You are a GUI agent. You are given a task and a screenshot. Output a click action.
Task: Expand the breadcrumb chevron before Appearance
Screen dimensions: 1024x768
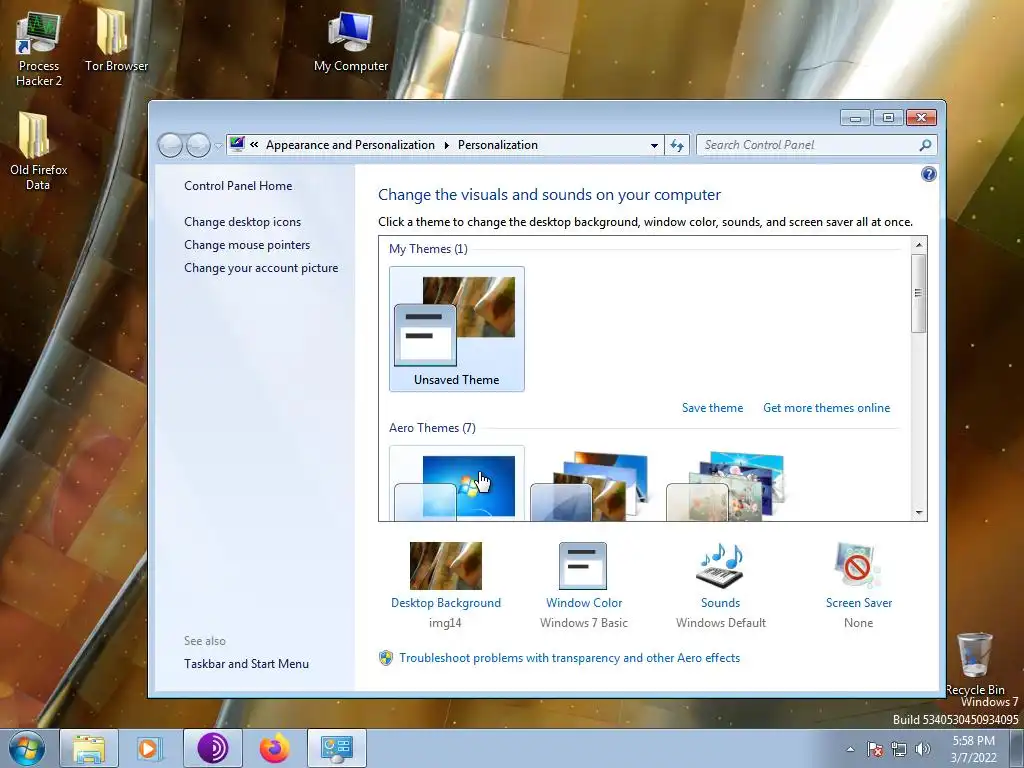pyautogui.click(x=254, y=144)
